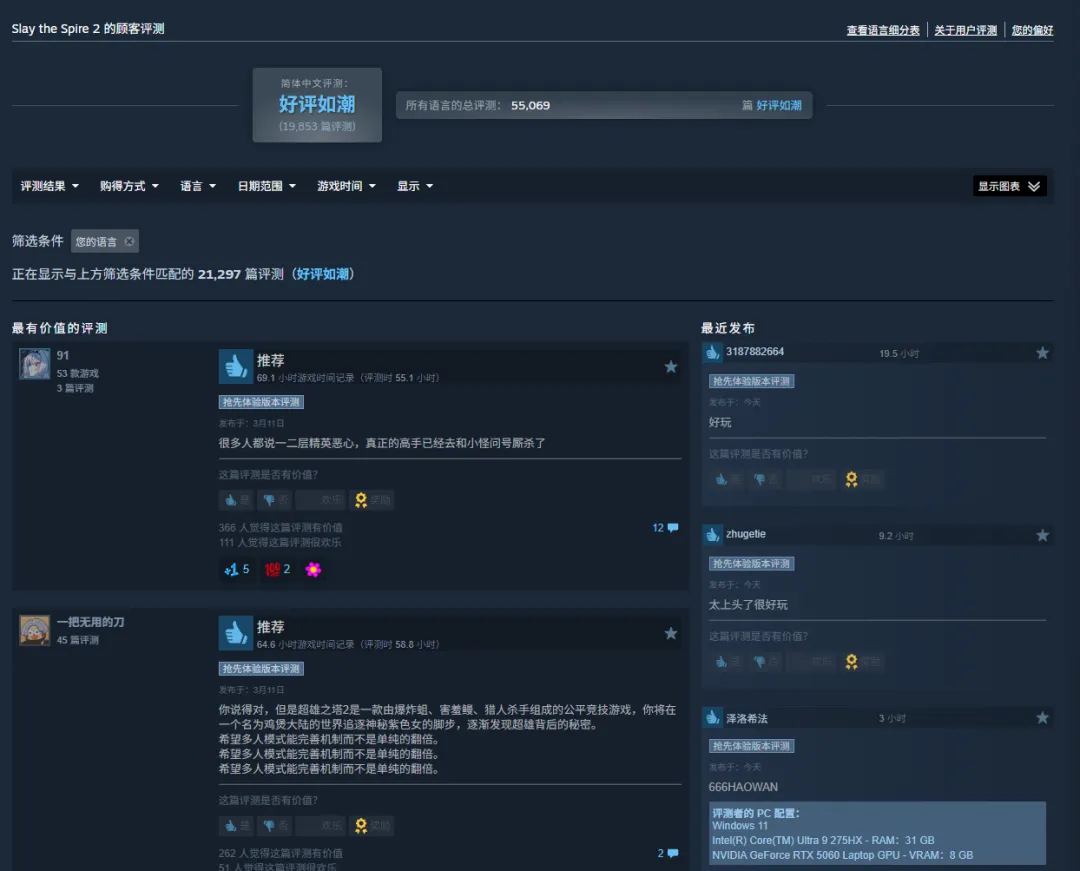Expand the 日期范围 filter dropdown

[267, 186]
